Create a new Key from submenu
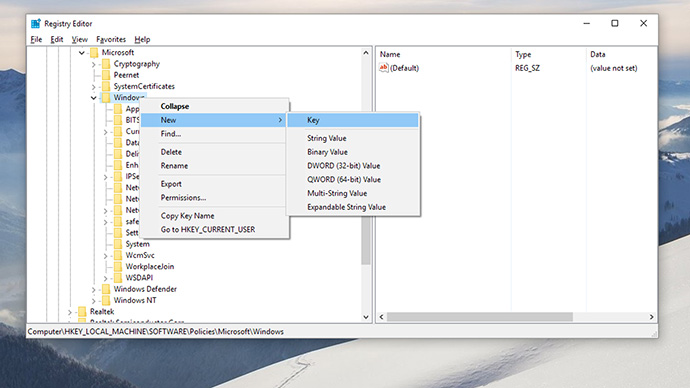This screenshot has width=690, height=388. [x=353, y=120]
